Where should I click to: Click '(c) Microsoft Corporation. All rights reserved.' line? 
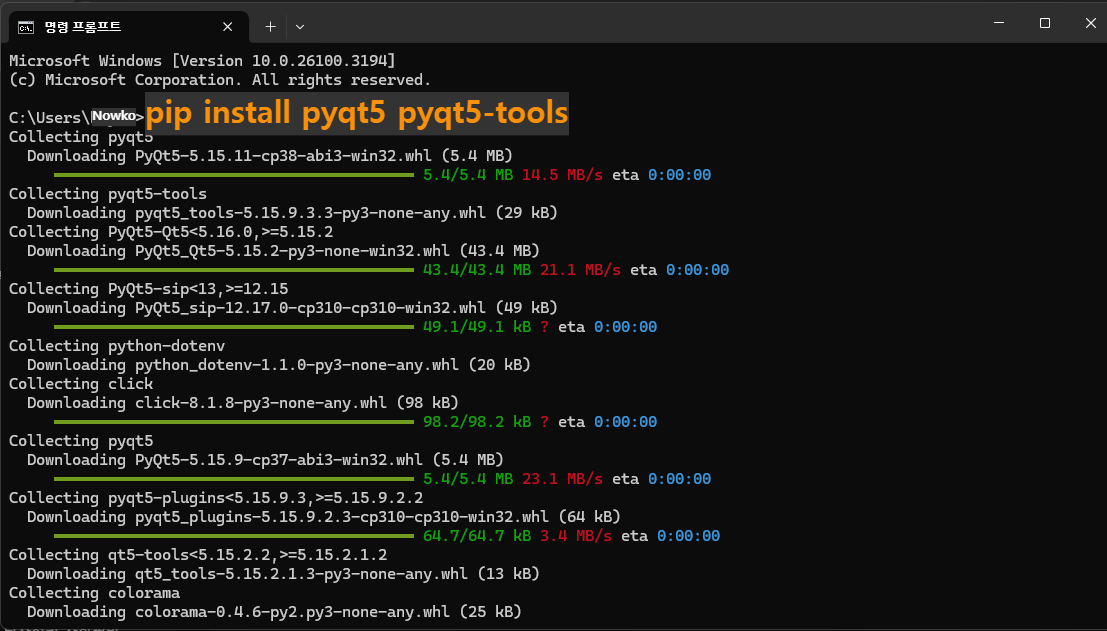coord(220,80)
